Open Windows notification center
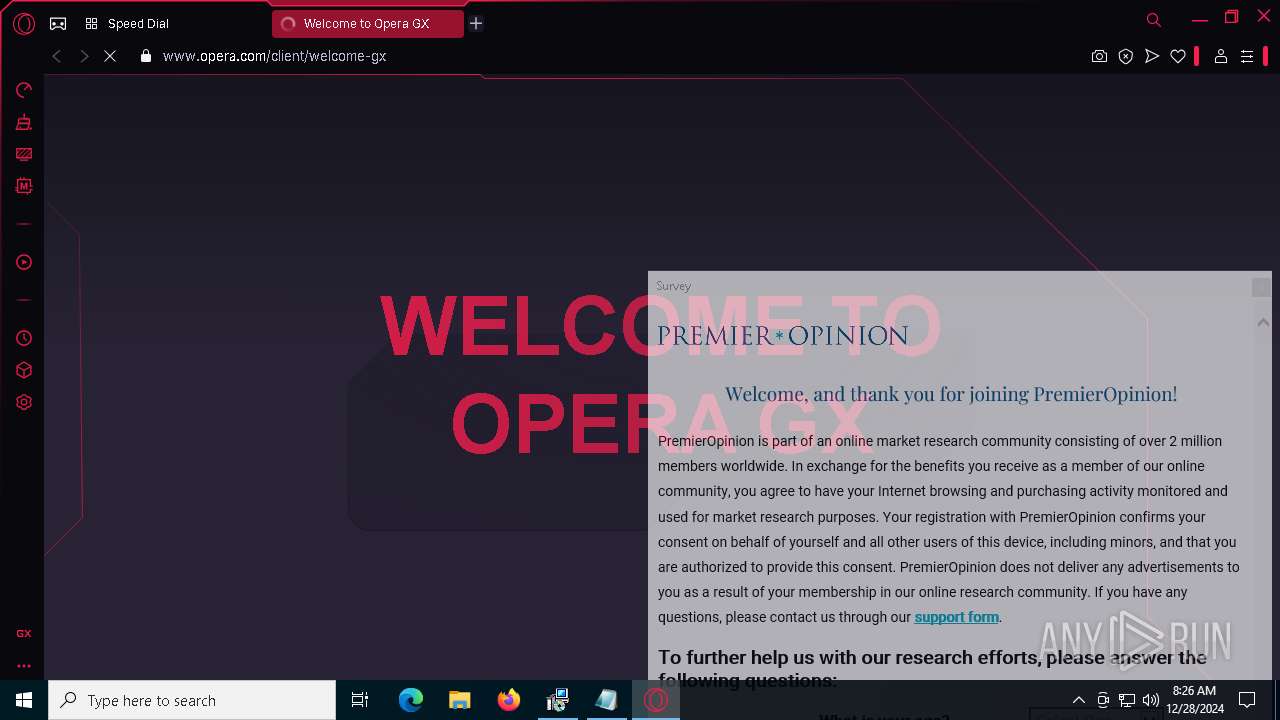The width and height of the screenshot is (1280, 720). point(1247,700)
